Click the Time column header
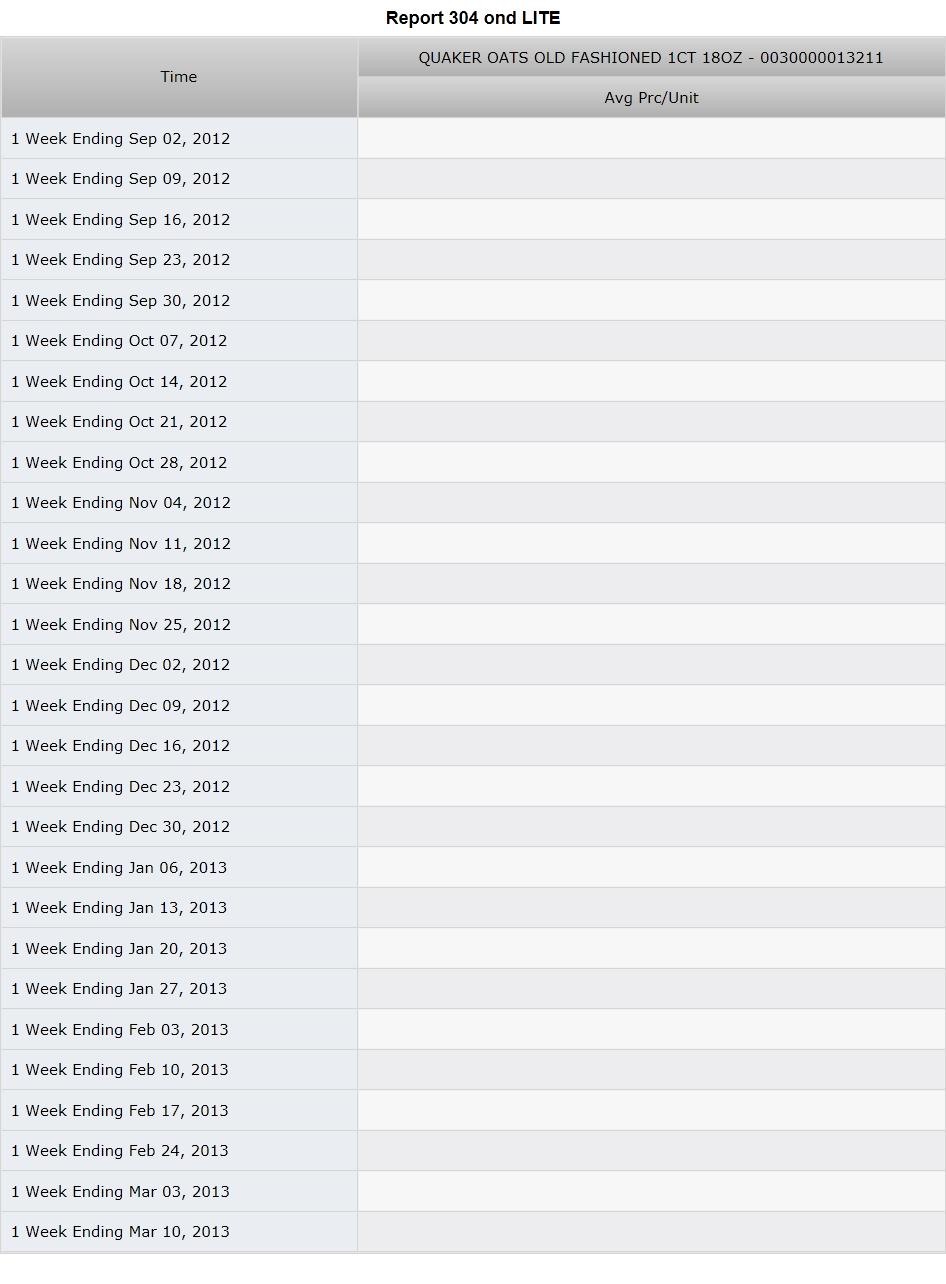 pos(179,77)
